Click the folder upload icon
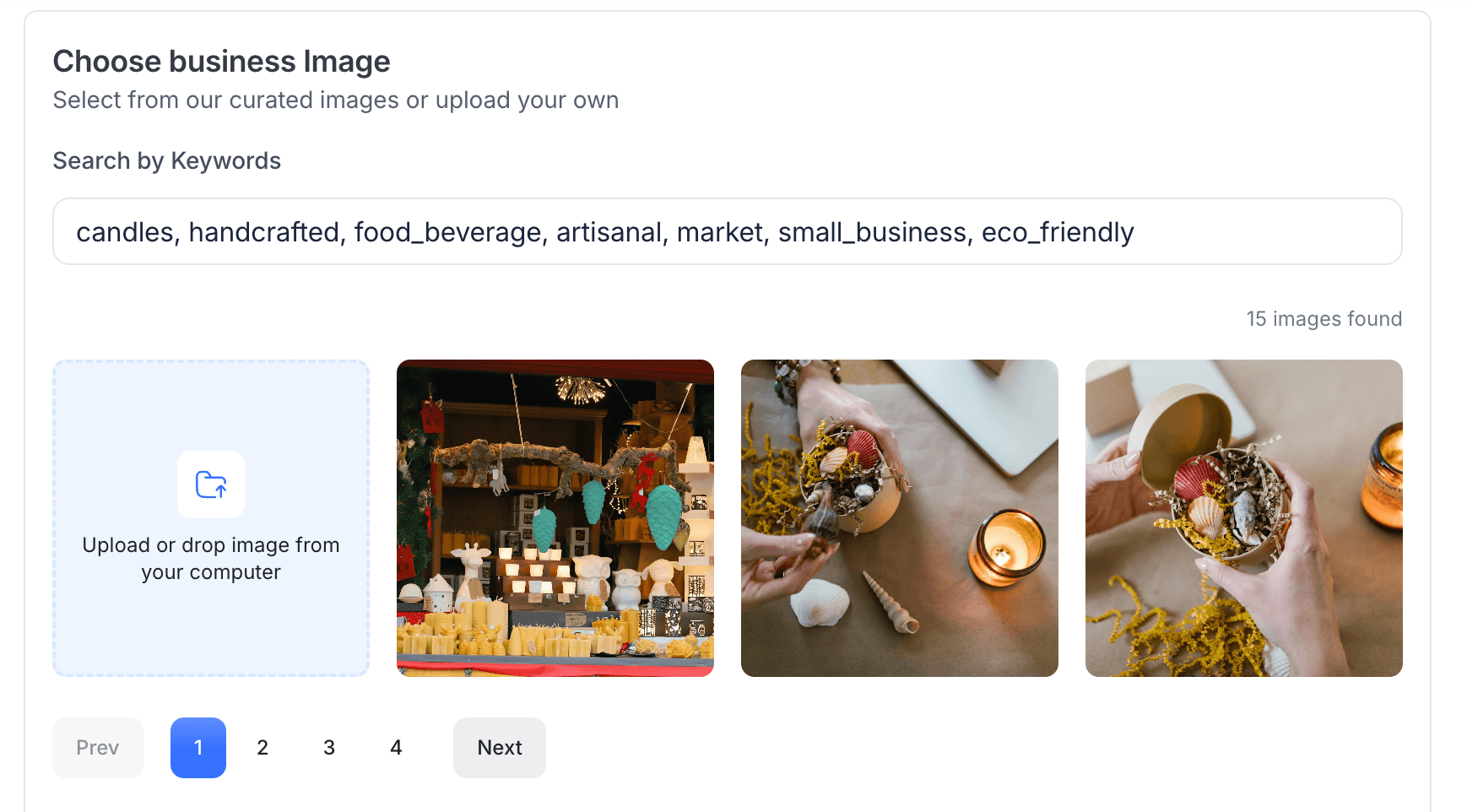The image size is (1467, 812). click(210, 484)
